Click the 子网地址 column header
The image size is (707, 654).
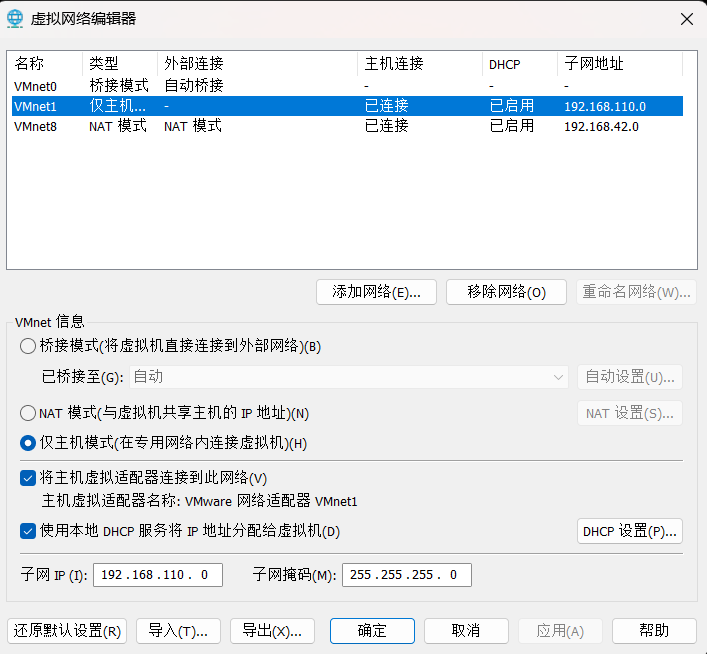point(620,64)
